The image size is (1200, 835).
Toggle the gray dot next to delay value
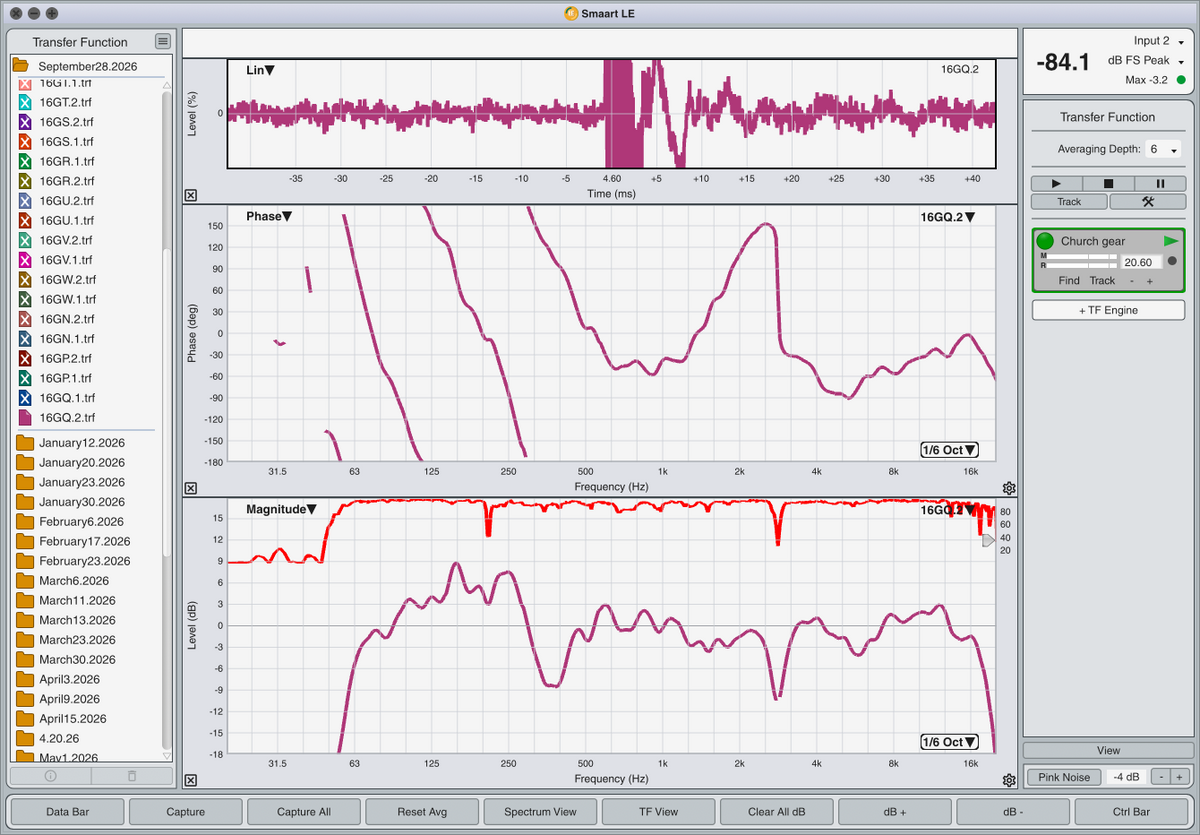(x=1172, y=261)
